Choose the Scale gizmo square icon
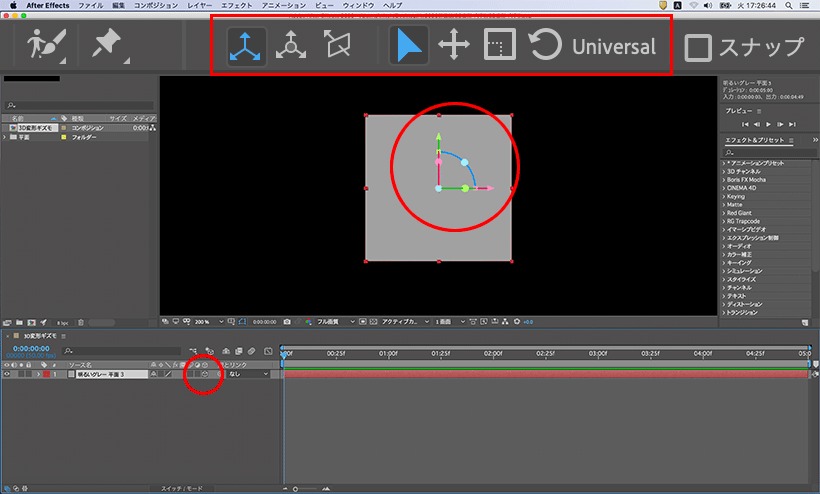 tap(499, 44)
